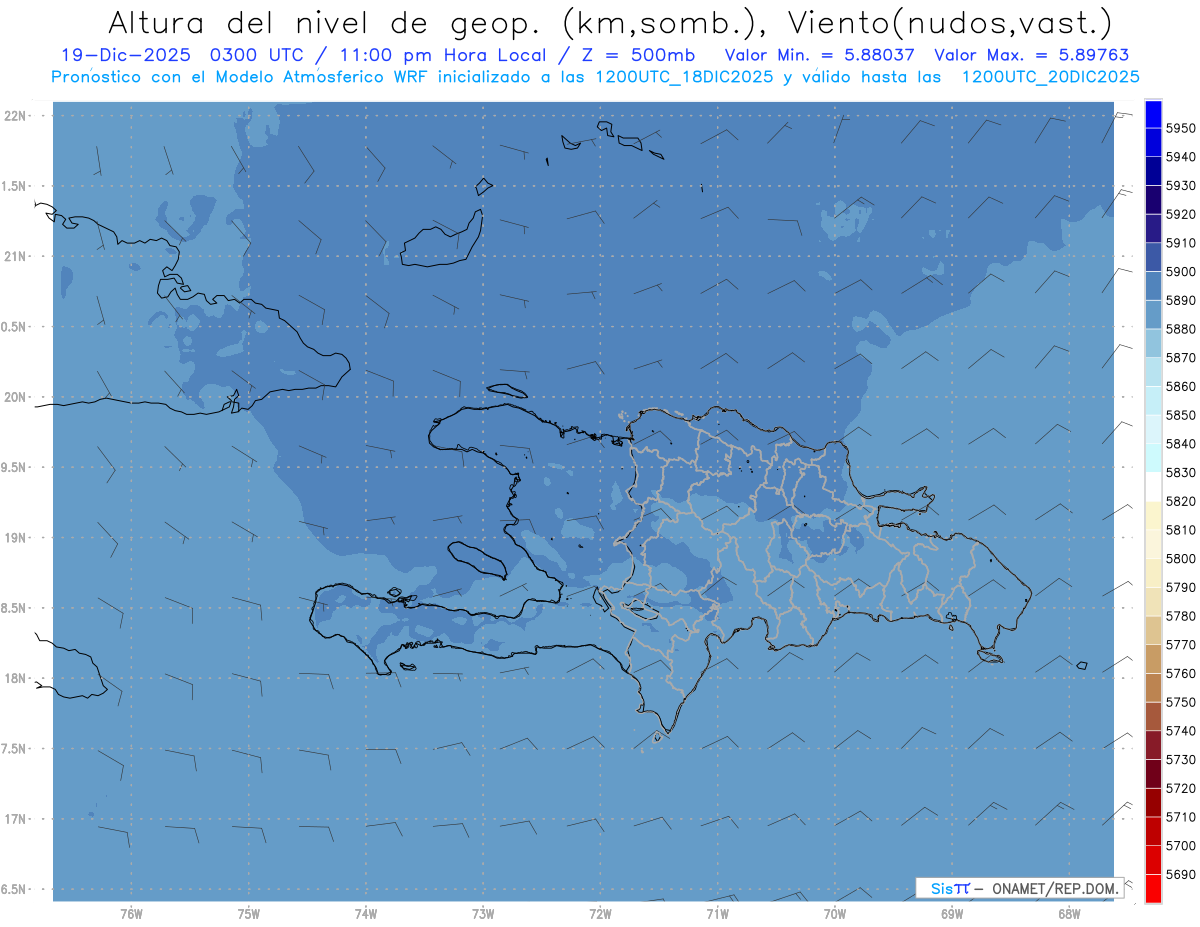The image size is (1200, 927).
Task: Pick the color swatch between 5900 and 5890
Action: click(1153, 286)
